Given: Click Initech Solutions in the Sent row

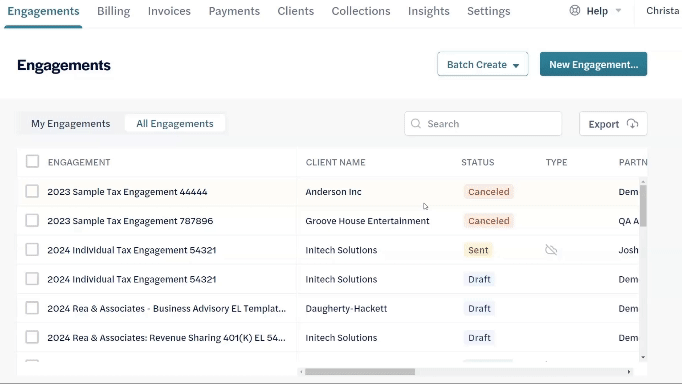Looking at the screenshot, I should (341, 250).
